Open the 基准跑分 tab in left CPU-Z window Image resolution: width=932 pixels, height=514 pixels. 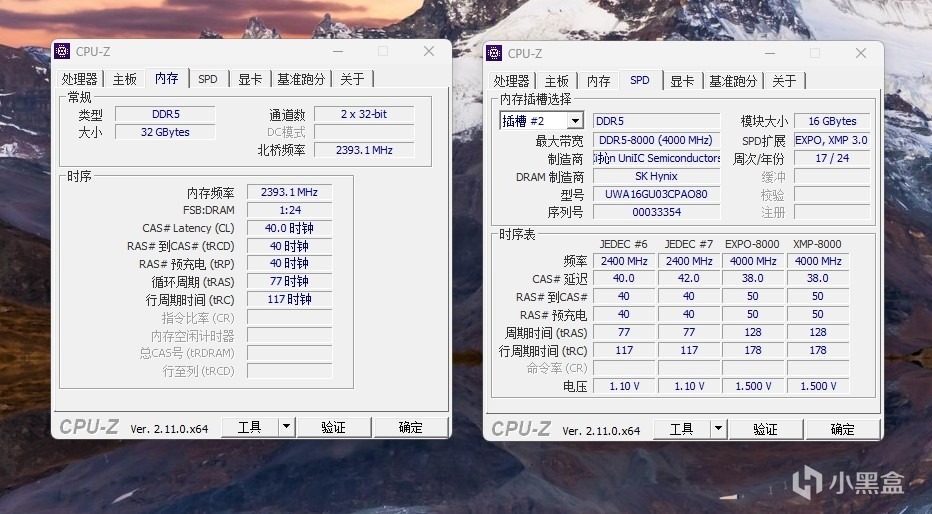tap(301, 79)
